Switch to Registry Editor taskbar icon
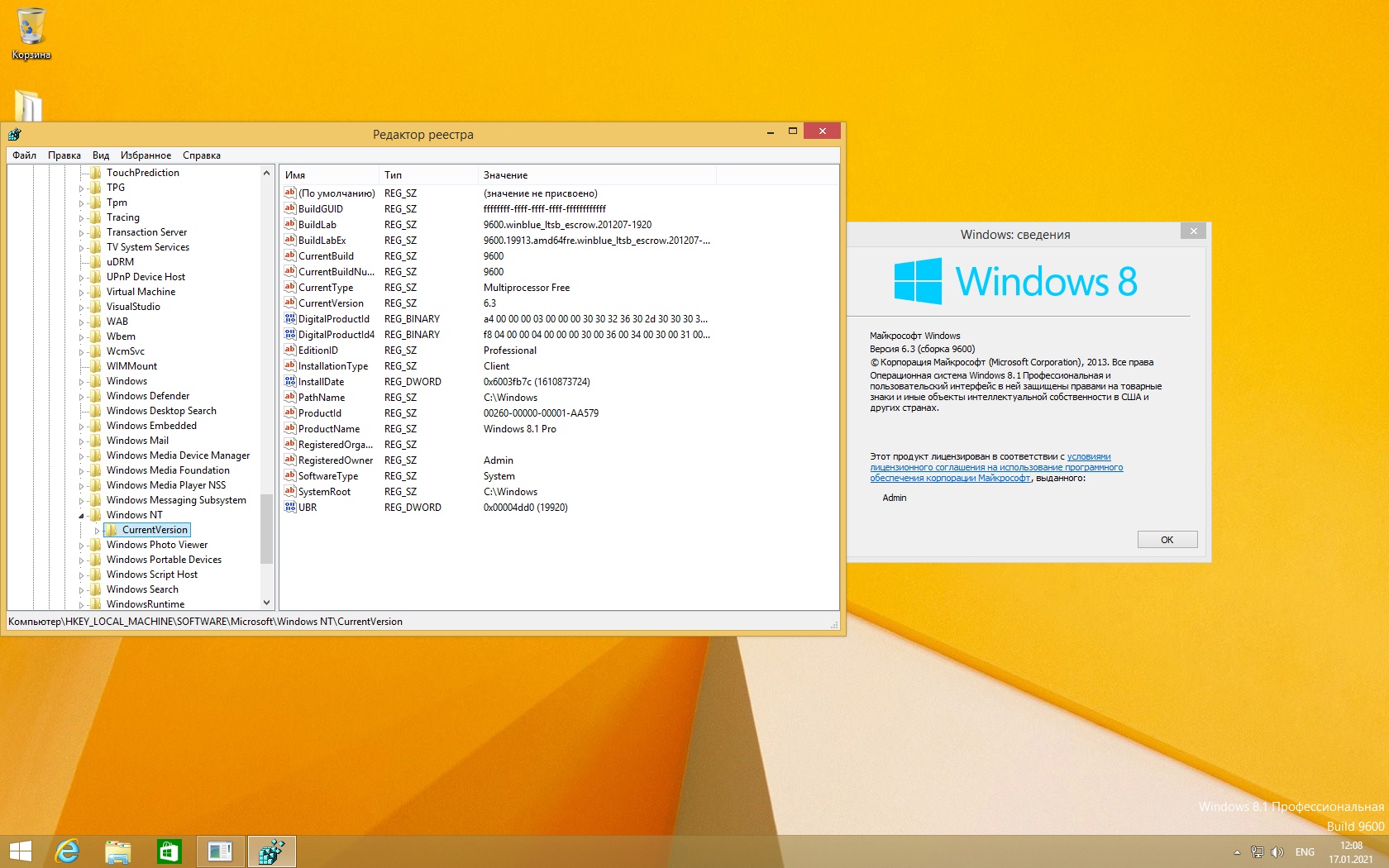Viewport: 1389px width, 868px height. (x=271, y=851)
